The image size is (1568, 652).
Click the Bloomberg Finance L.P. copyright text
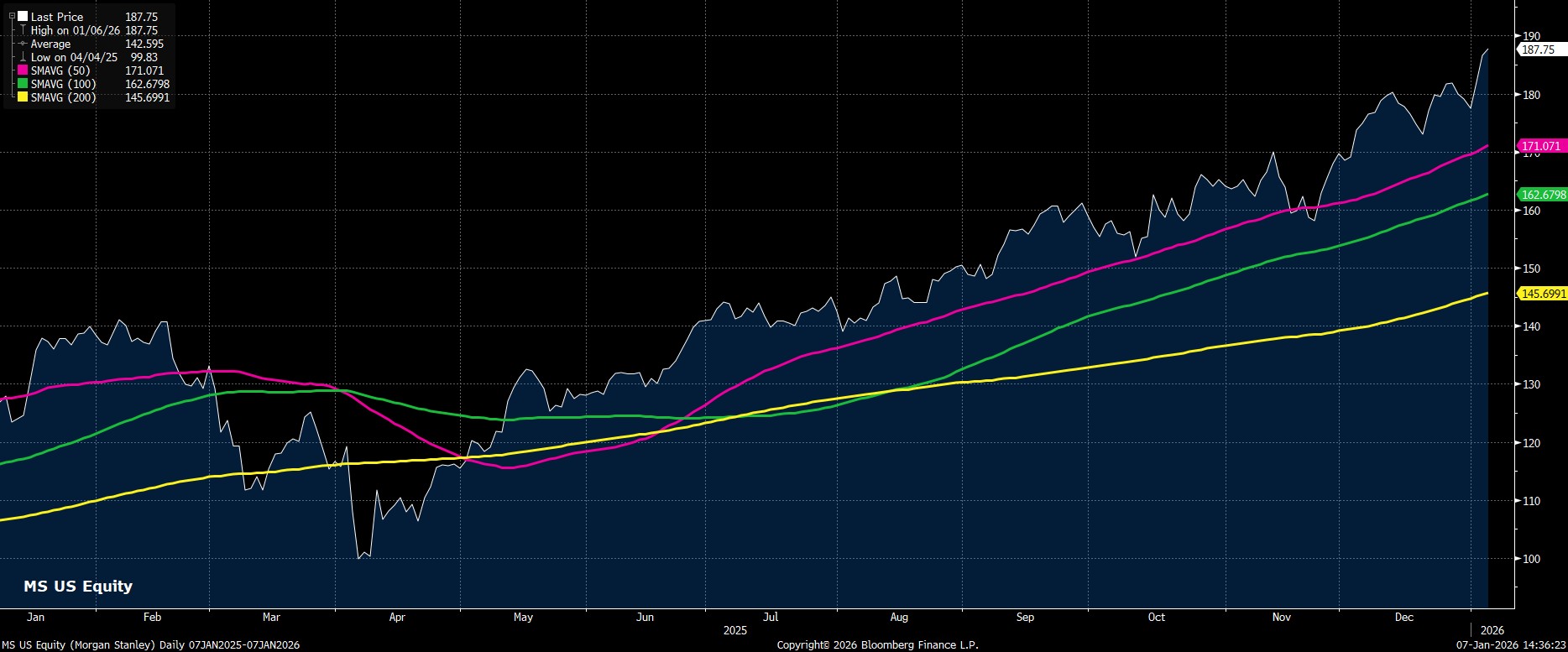pos(877,644)
